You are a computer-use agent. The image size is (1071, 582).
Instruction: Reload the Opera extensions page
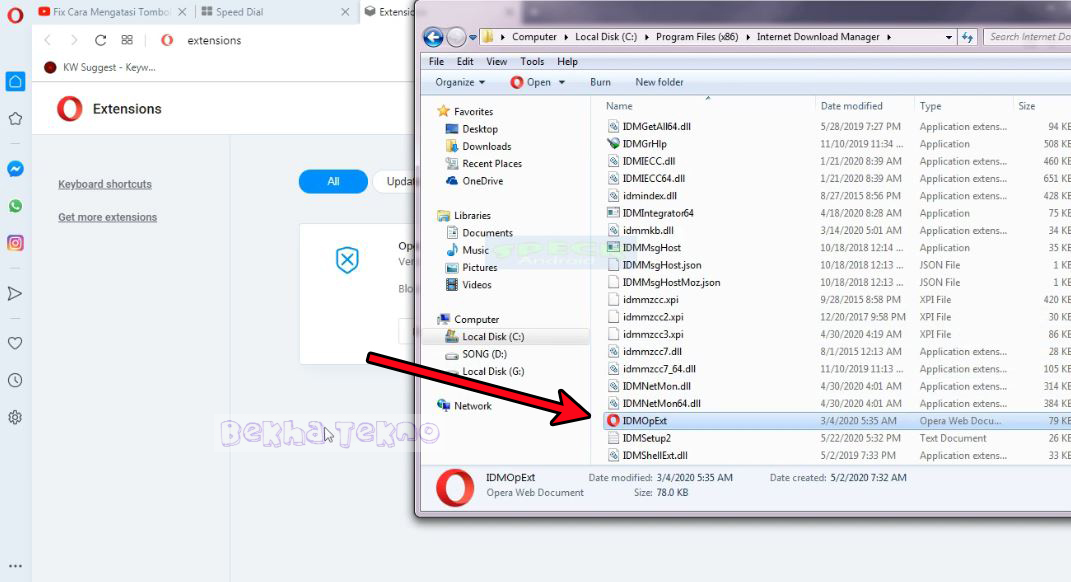(x=100, y=40)
